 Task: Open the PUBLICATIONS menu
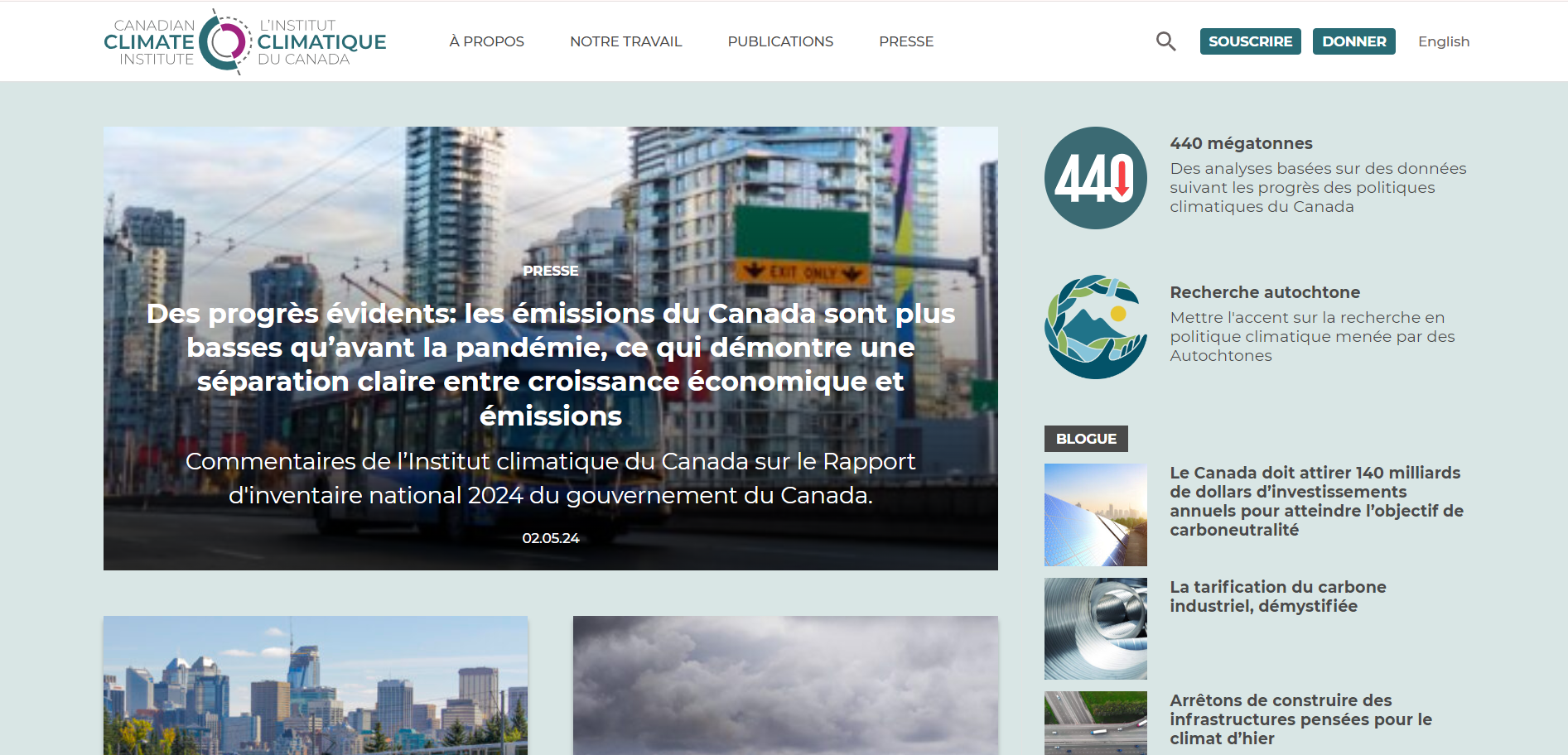click(x=780, y=41)
